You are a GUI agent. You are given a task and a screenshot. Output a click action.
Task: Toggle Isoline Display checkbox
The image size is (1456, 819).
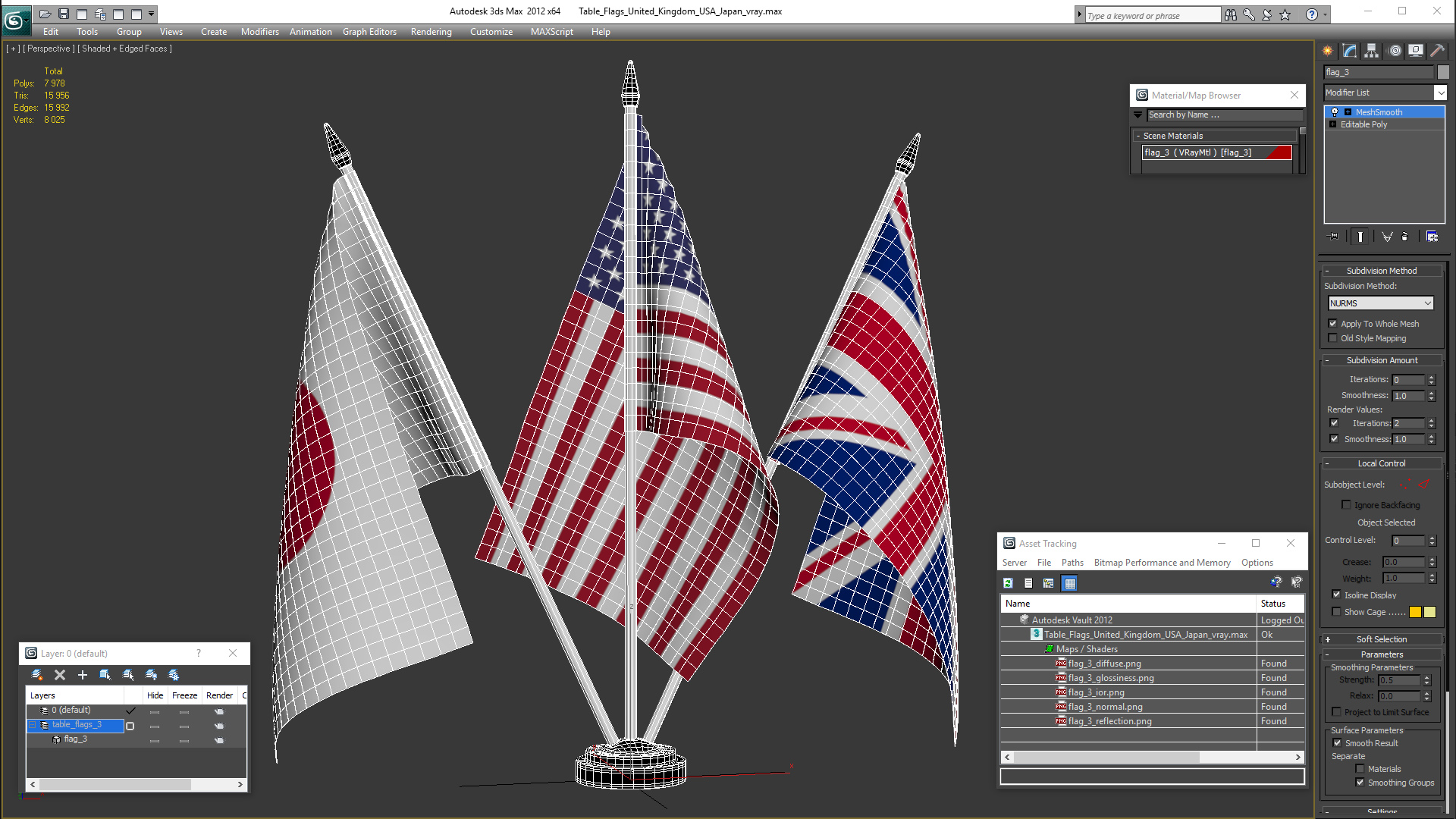1337,595
